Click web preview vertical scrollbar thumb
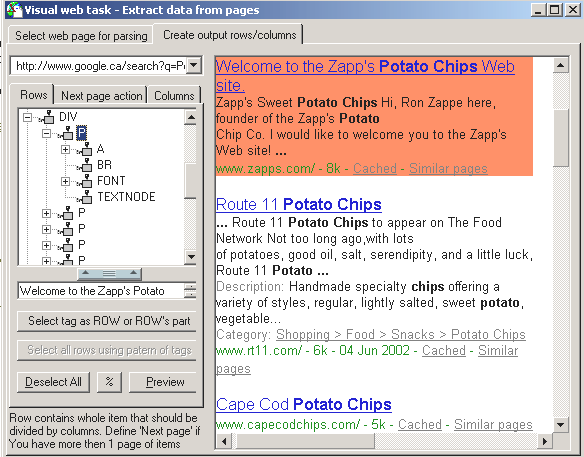 (560, 138)
